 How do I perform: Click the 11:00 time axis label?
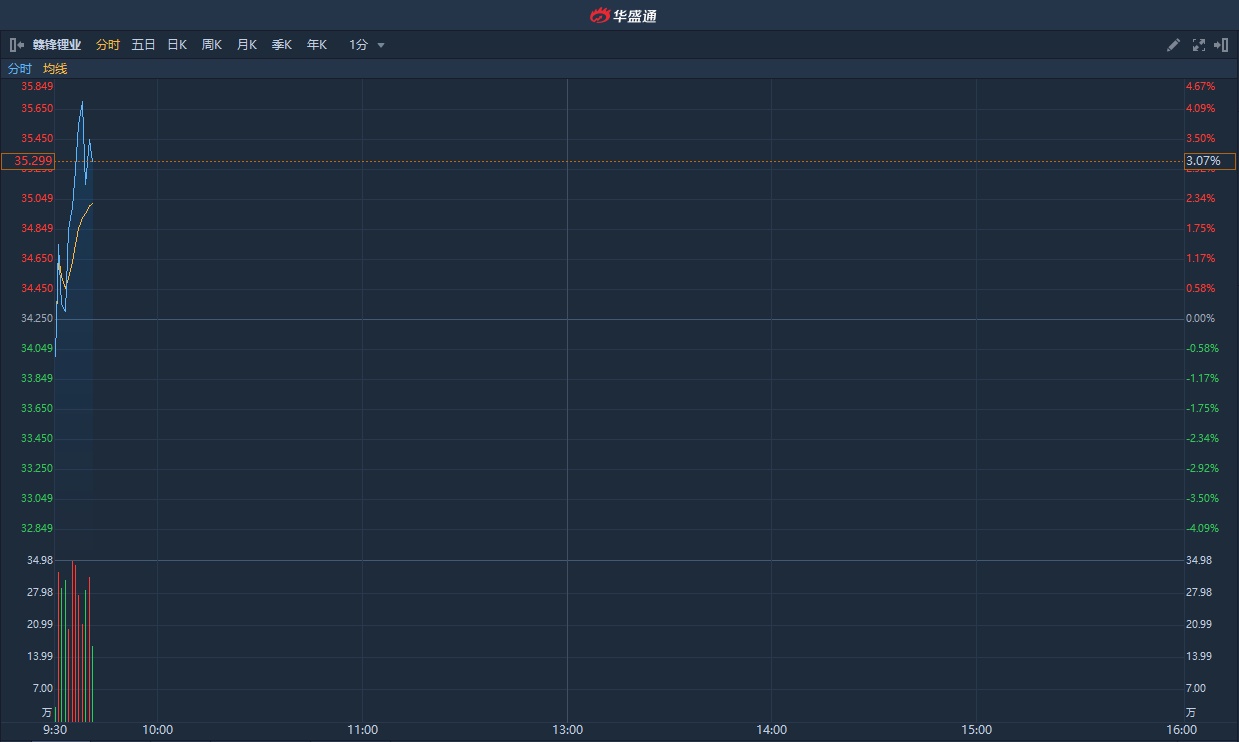click(x=362, y=730)
